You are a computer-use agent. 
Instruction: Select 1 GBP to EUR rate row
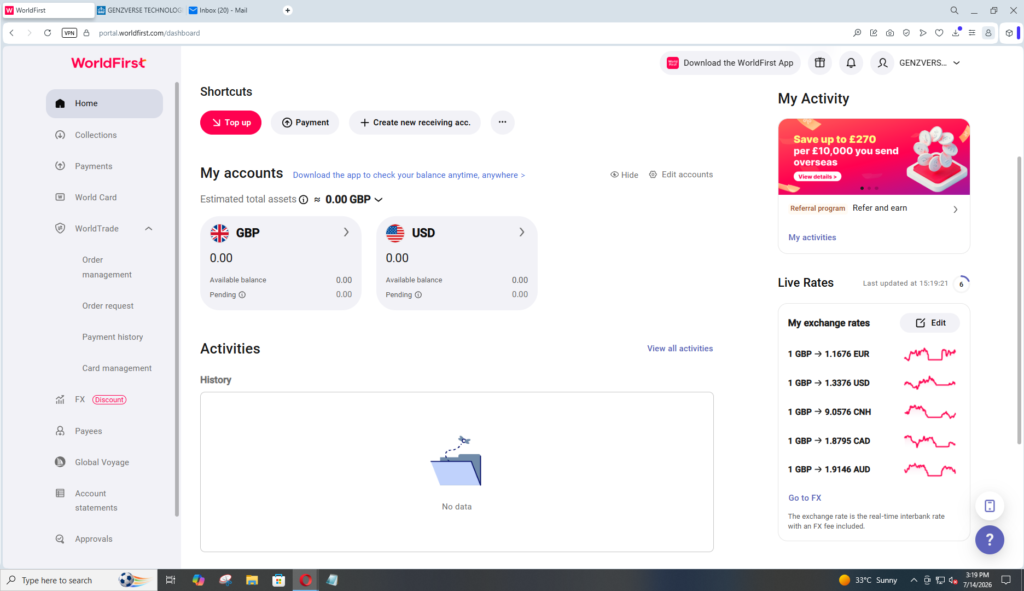(872, 354)
